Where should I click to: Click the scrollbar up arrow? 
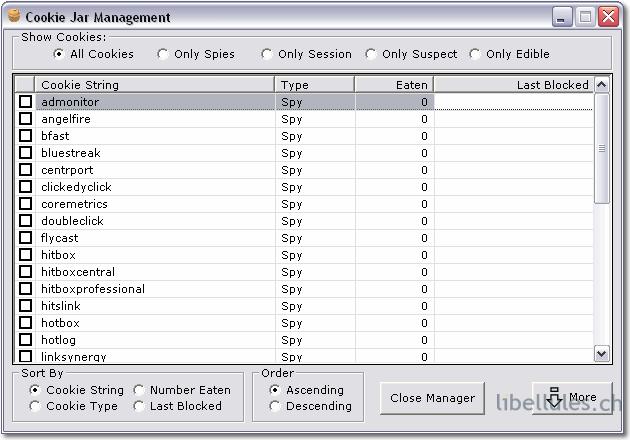(602, 85)
